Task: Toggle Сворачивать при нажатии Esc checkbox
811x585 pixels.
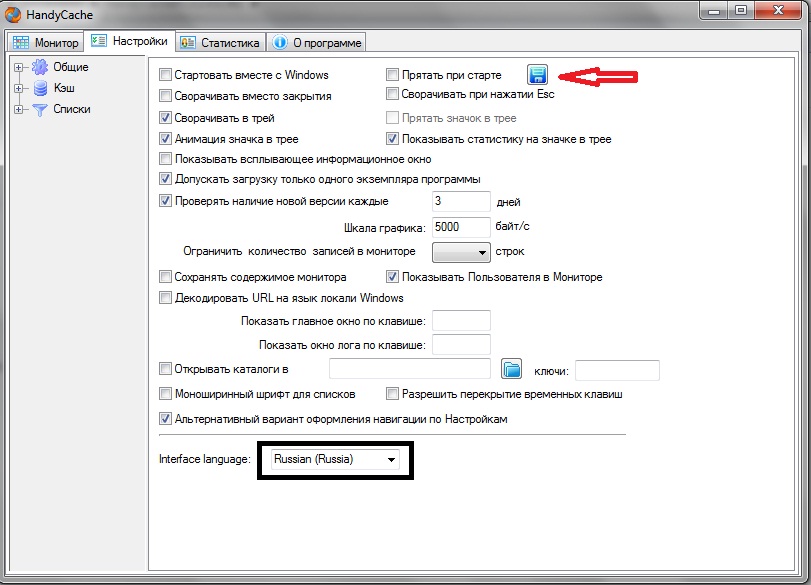Action: [392, 94]
